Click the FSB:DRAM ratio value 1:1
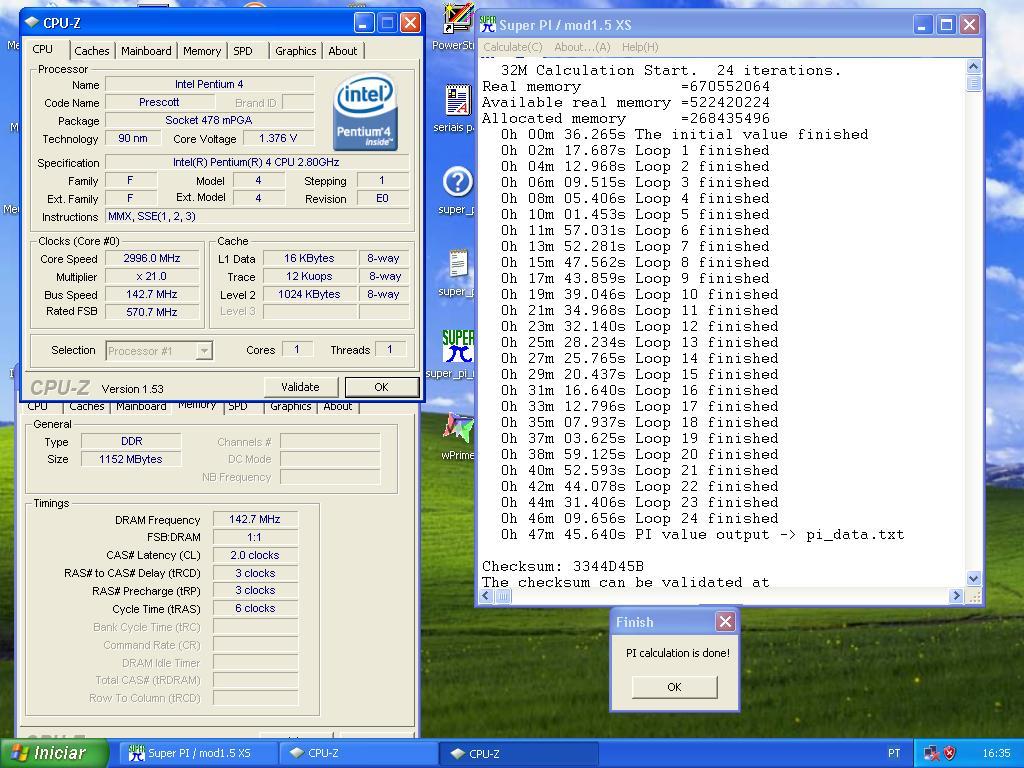1024x768 pixels. tap(255, 537)
